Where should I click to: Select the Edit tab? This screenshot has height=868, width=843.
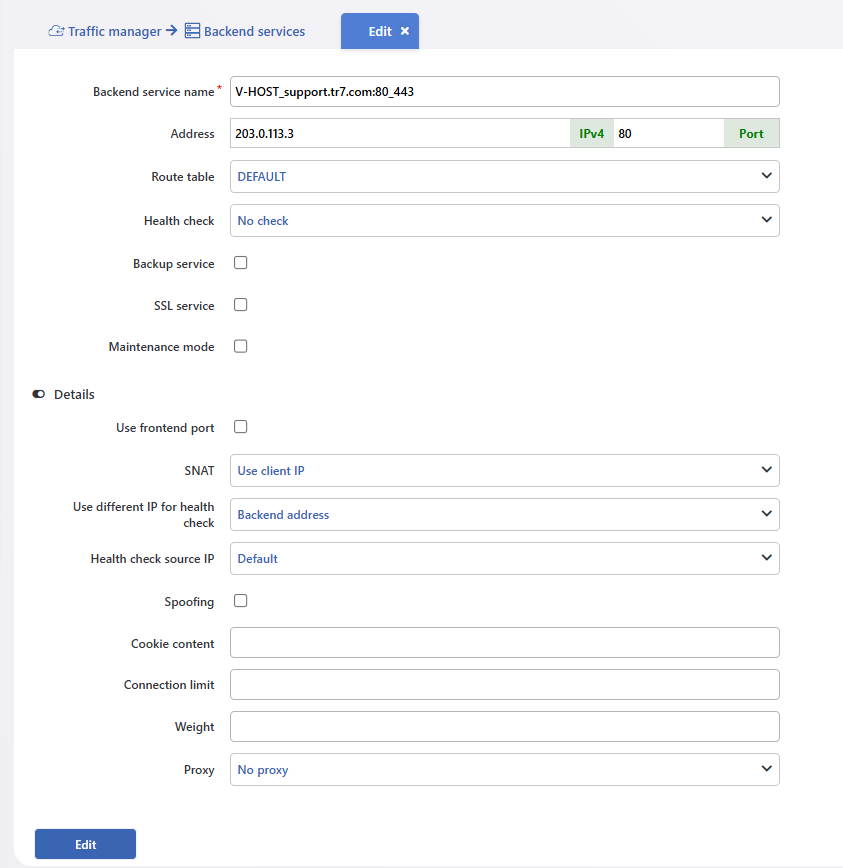pos(380,31)
